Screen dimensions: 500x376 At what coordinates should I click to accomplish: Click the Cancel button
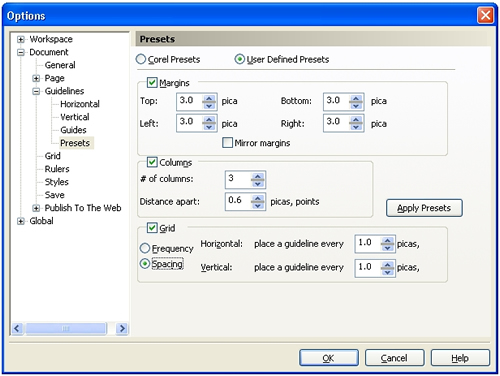(x=394, y=358)
